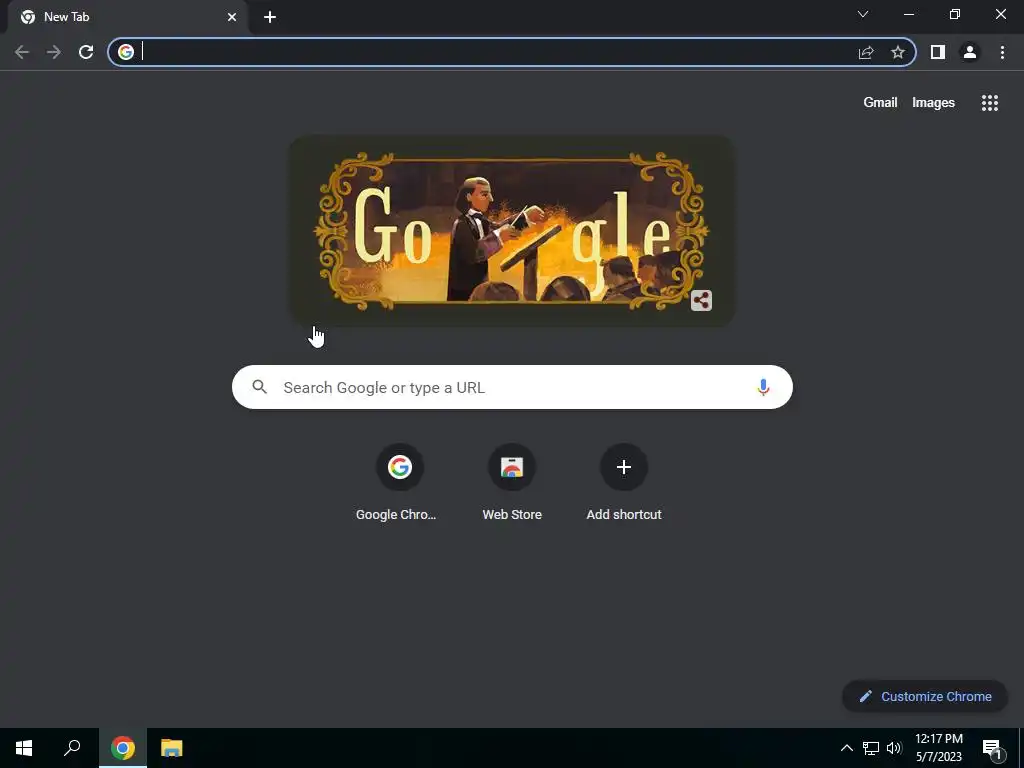The width and height of the screenshot is (1024, 768).
Task: Open the Google apps grid
Action: click(x=990, y=103)
